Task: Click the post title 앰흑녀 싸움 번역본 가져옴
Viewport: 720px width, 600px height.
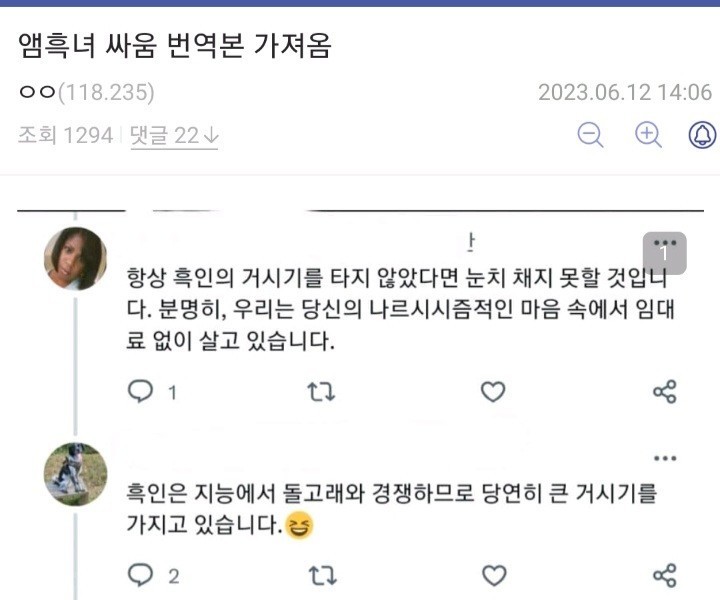Action: pos(174,45)
